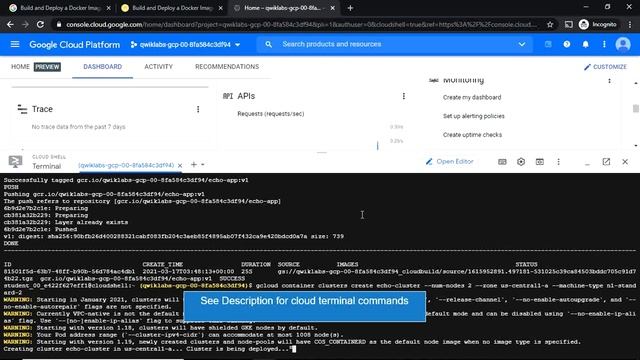Go back using browser back arrow
The height and width of the screenshot is (360, 640).
click(x=10, y=24)
